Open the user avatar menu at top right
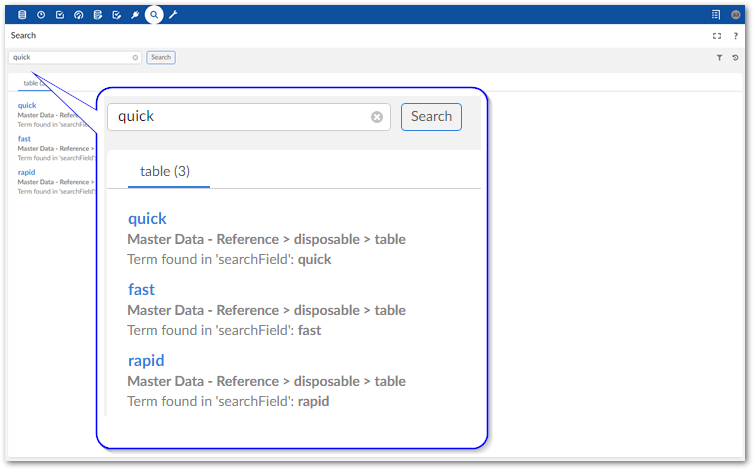The width and height of the screenshot is (754, 470). tap(736, 15)
